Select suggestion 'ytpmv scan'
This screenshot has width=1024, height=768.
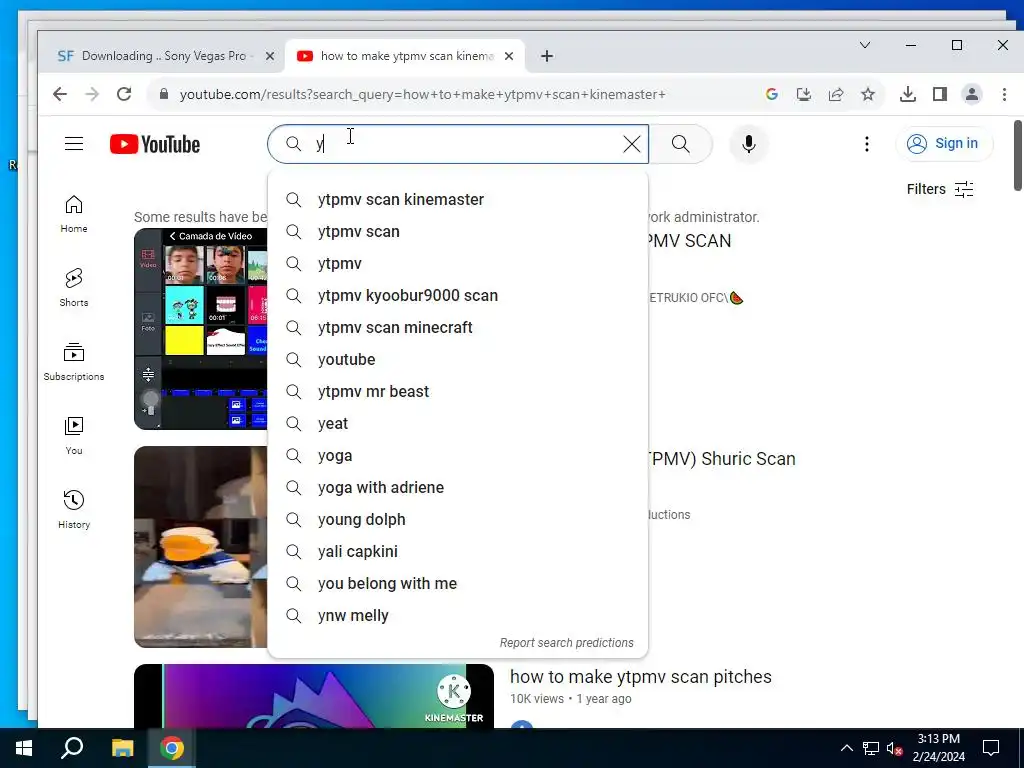pyautogui.click(x=458, y=231)
